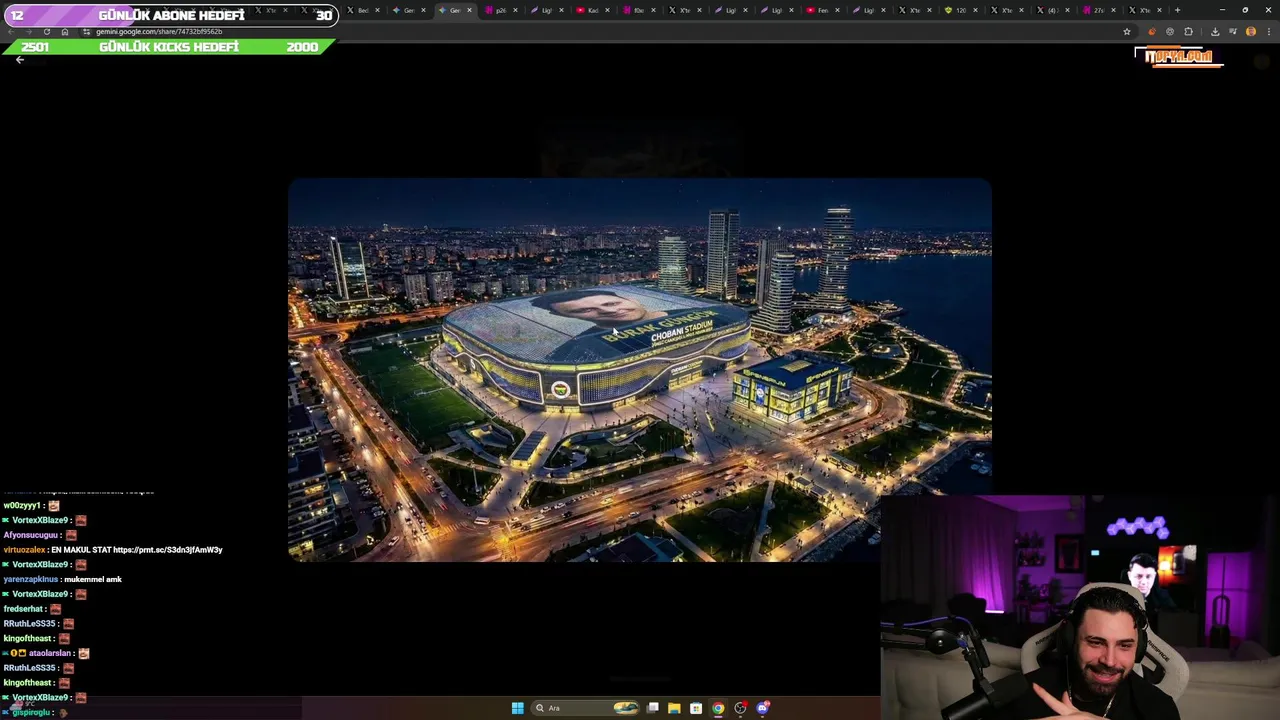Click chat username ataolarslan
Image resolution: width=1280 pixels, height=720 pixels.
(x=50, y=653)
